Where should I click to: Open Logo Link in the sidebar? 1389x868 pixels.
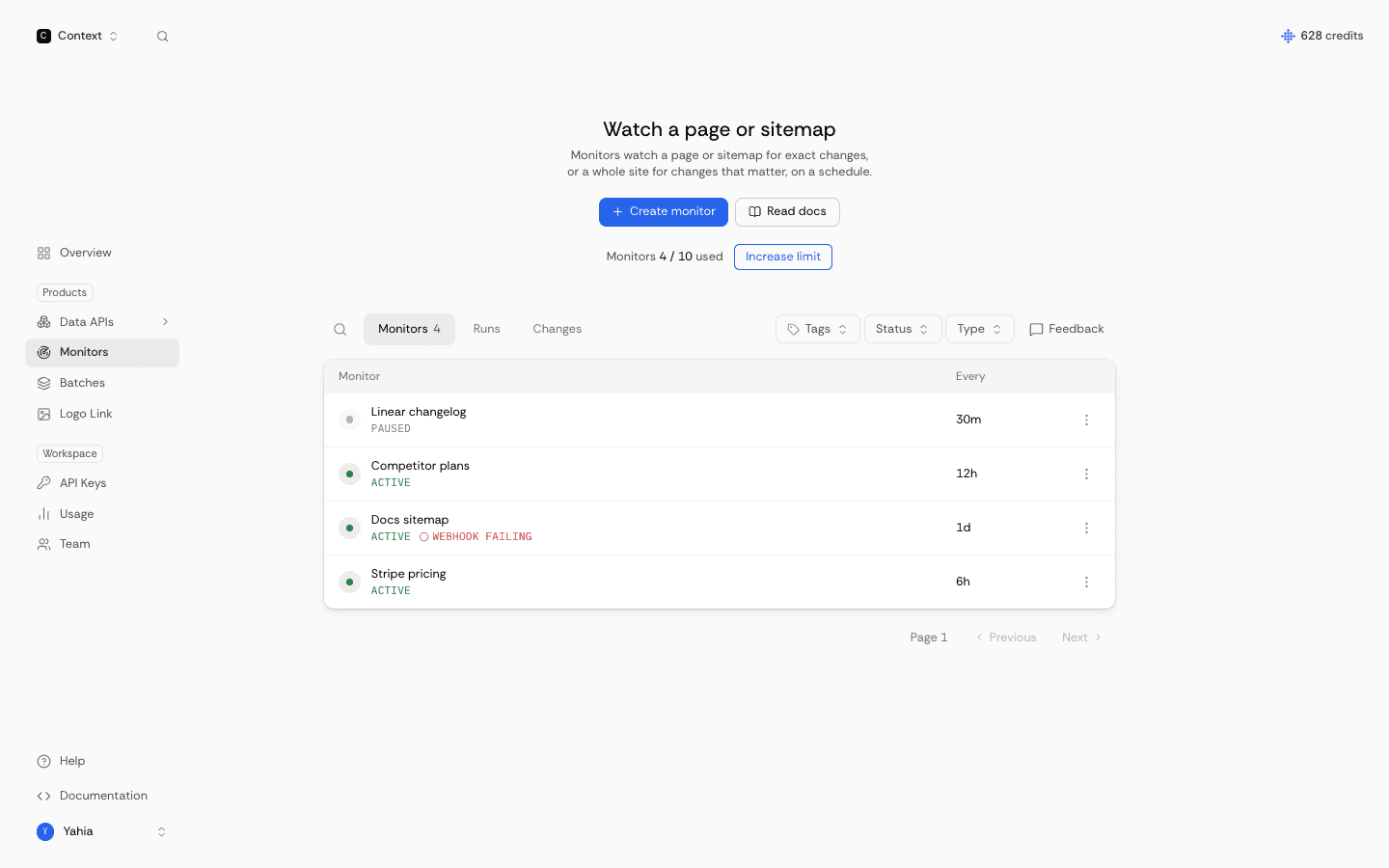coord(102,414)
